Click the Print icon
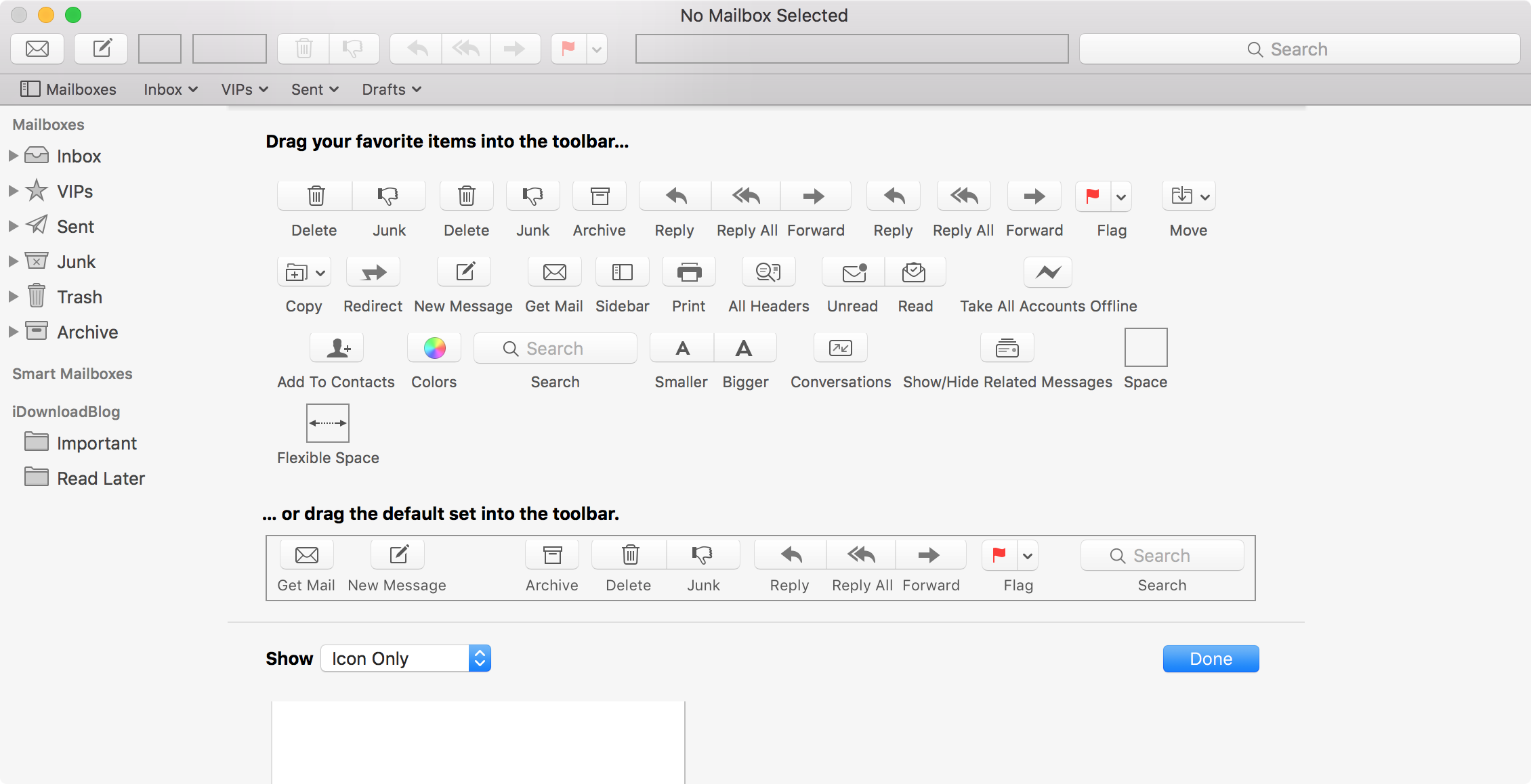The height and width of the screenshot is (784, 1531). 689,272
